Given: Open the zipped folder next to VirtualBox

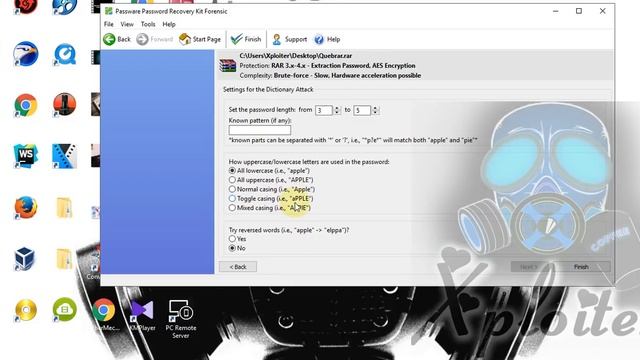Looking at the screenshot, I should [64, 259].
